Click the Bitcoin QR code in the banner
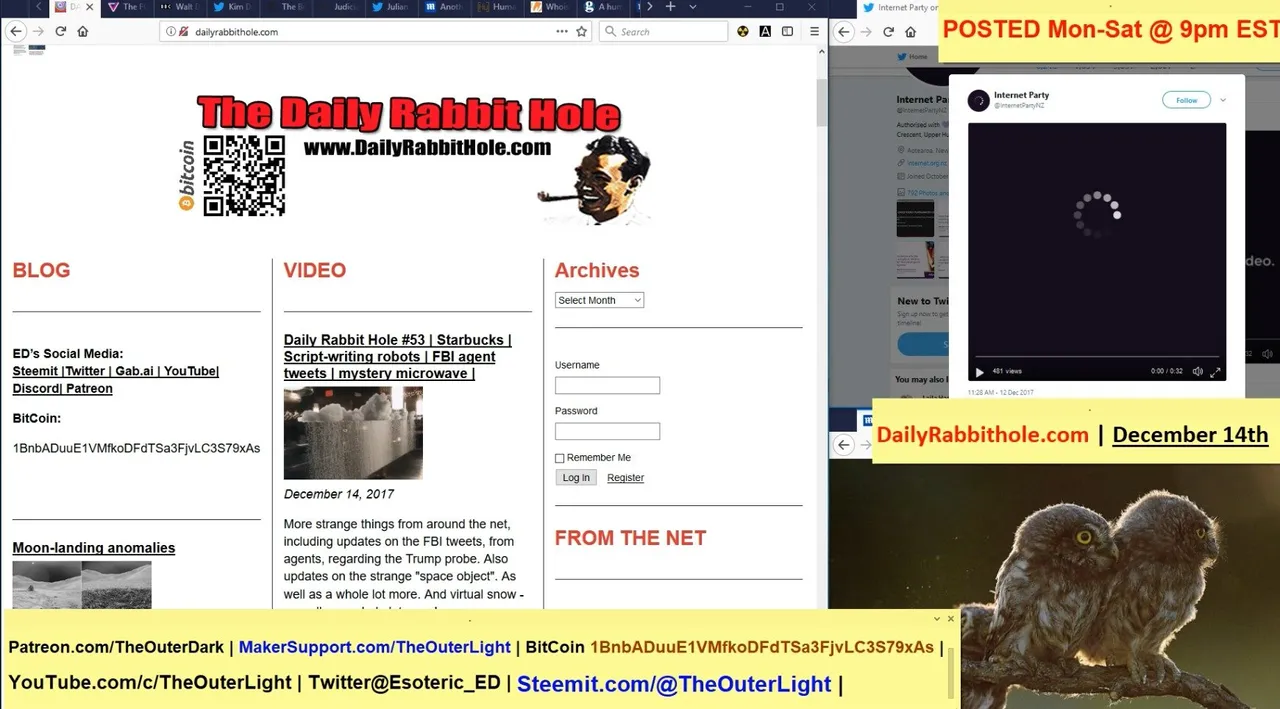The width and height of the screenshot is (1280, 709). point(244,175)
